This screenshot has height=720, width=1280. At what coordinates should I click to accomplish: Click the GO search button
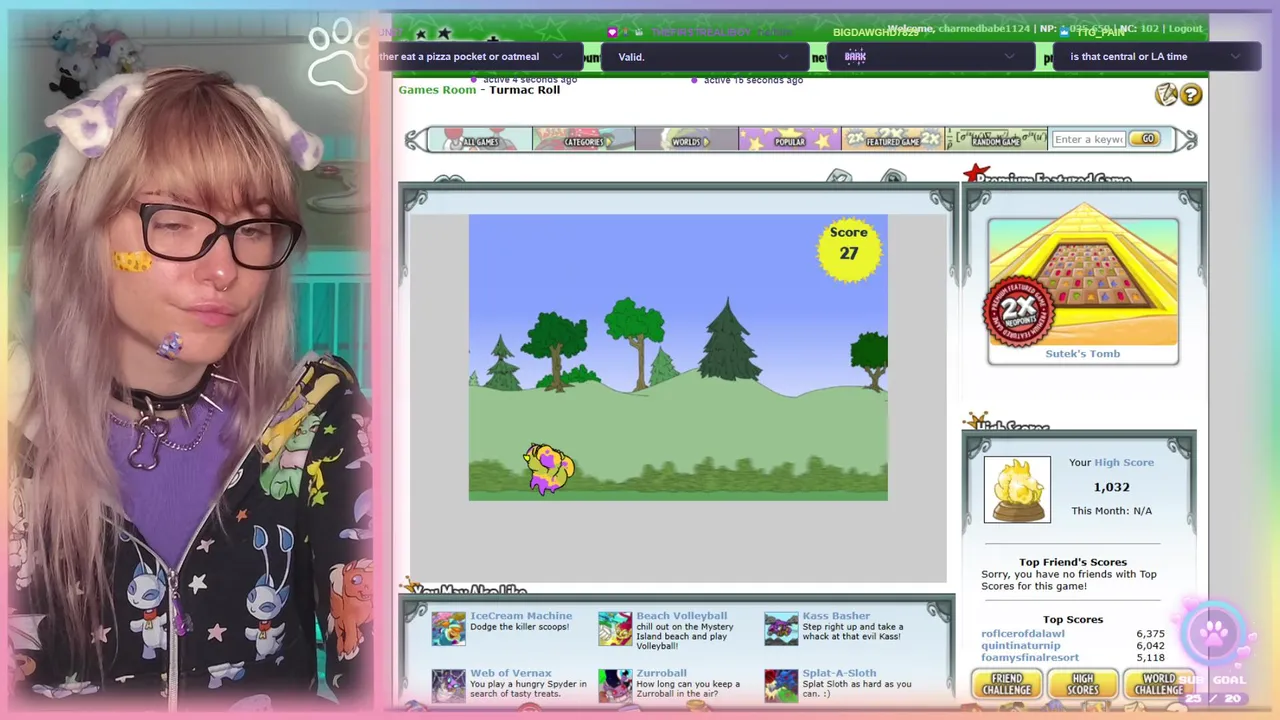tap(1145, 139)
